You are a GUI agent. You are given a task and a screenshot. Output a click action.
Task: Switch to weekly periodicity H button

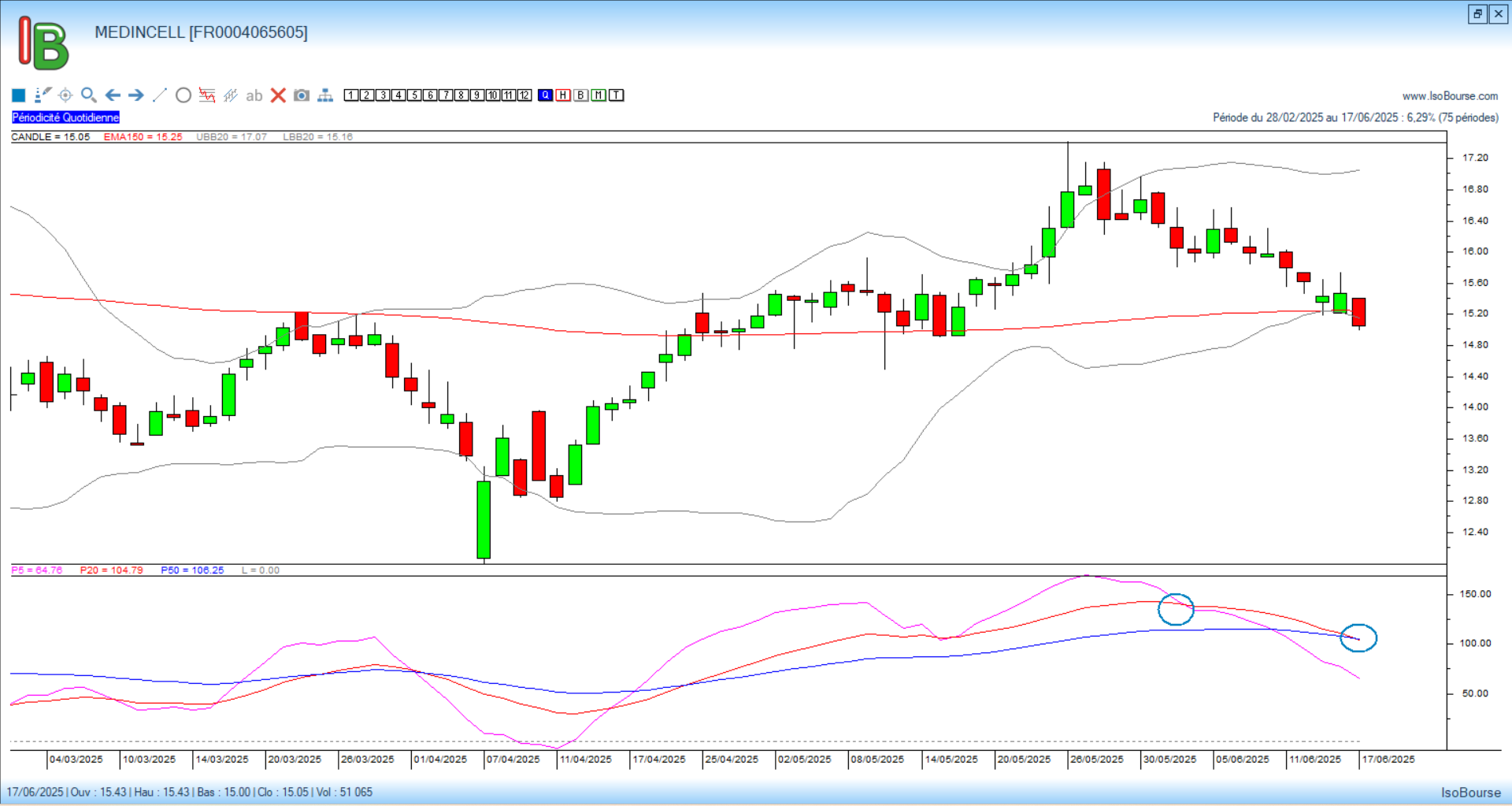pyautogui.click(x=563, y=95)
